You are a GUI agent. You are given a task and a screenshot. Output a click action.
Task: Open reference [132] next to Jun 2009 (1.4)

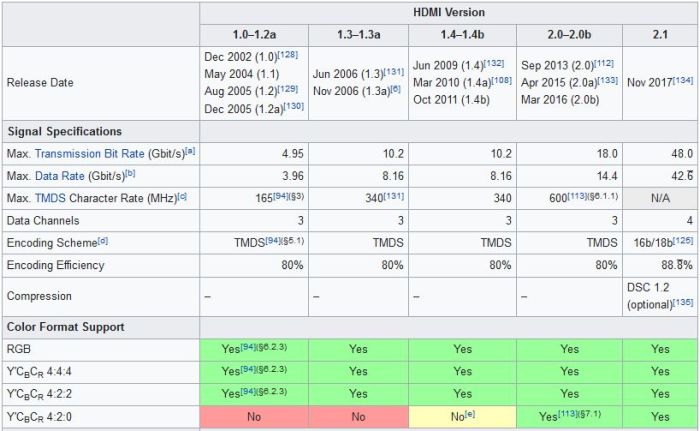[x=493, y=62]
